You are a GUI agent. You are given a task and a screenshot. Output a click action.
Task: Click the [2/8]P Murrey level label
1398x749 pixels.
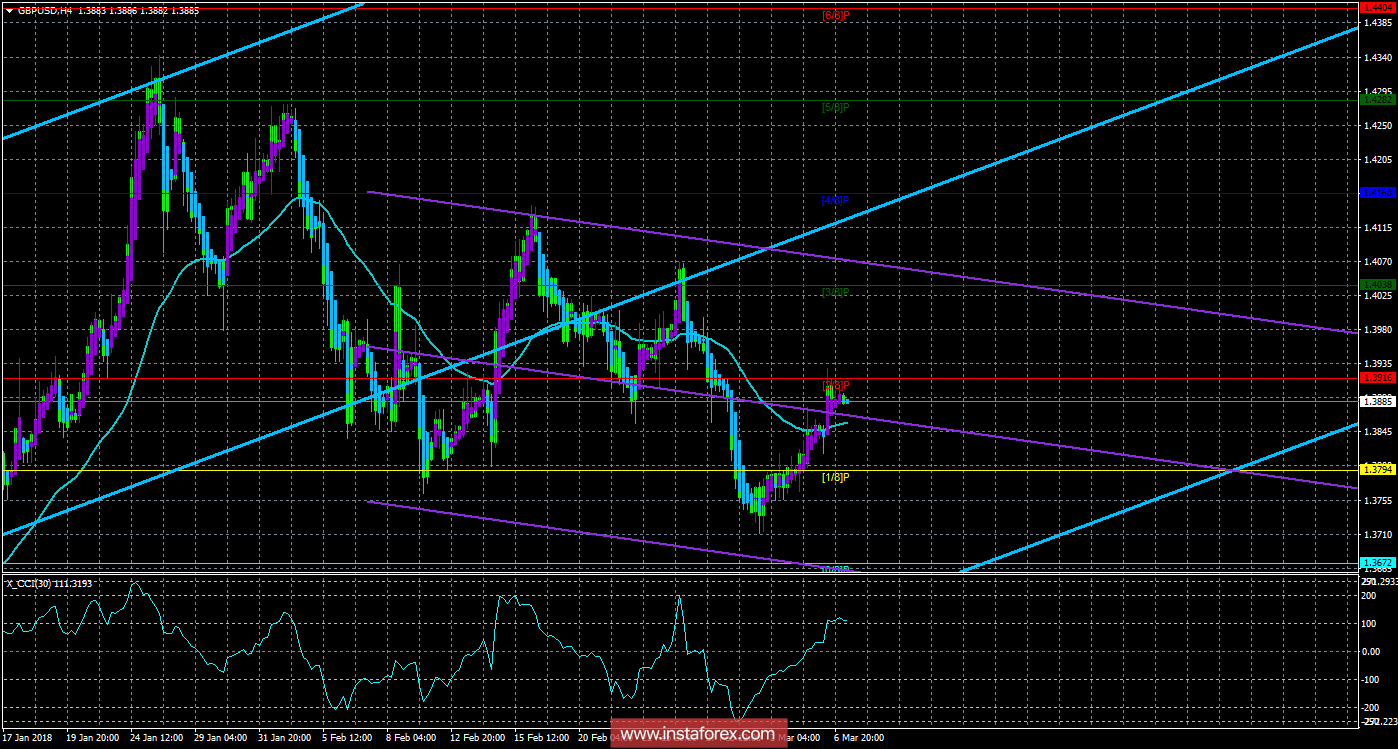pyautogui.click(x=835, y=385)
